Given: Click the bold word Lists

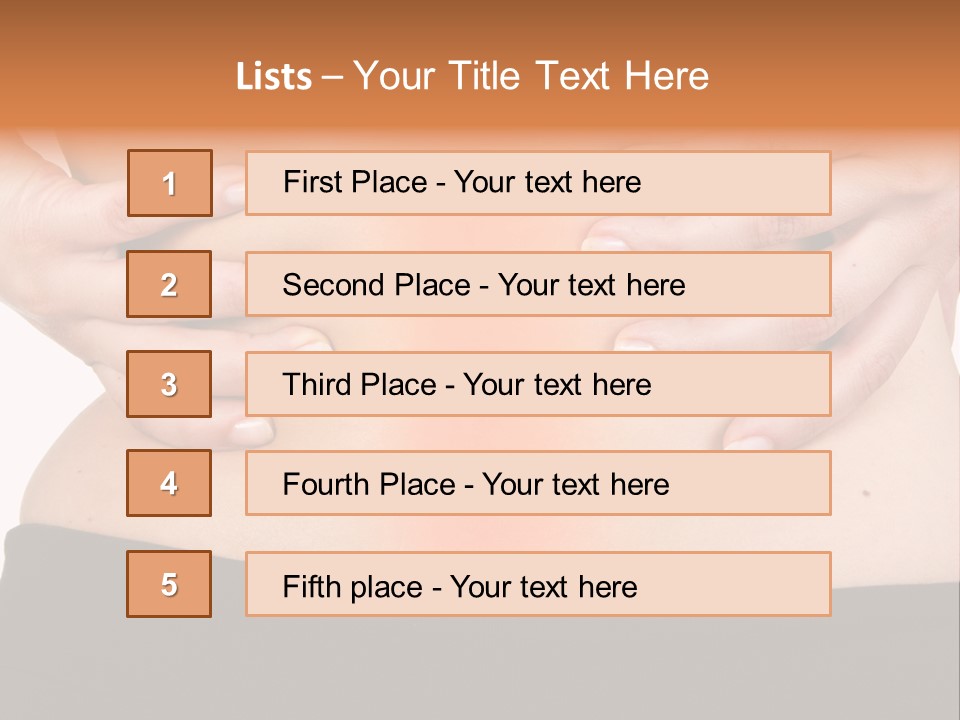Looking at the screenshot, I should tap(274, 76).
